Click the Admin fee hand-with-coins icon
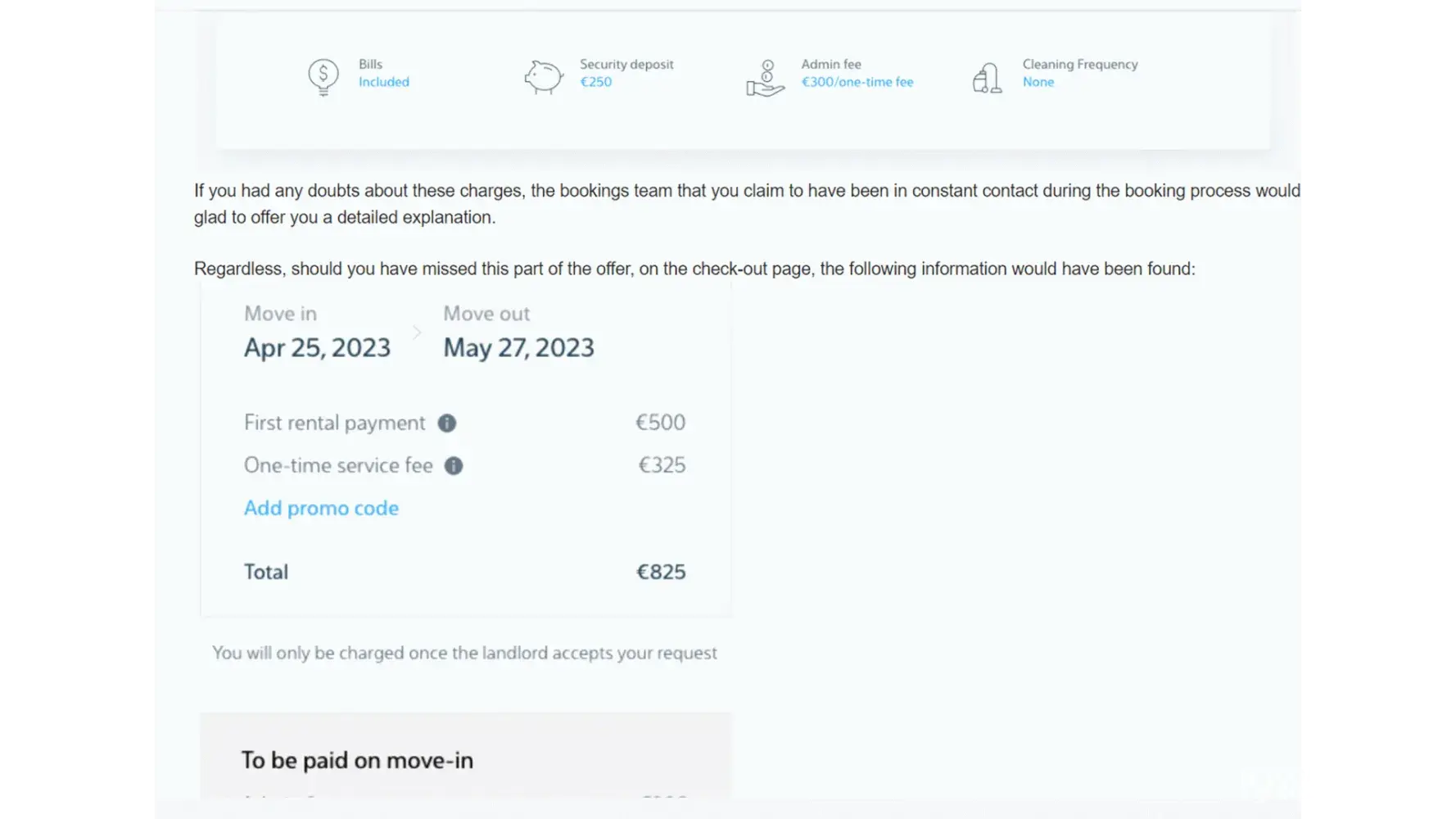 point(766,79)
